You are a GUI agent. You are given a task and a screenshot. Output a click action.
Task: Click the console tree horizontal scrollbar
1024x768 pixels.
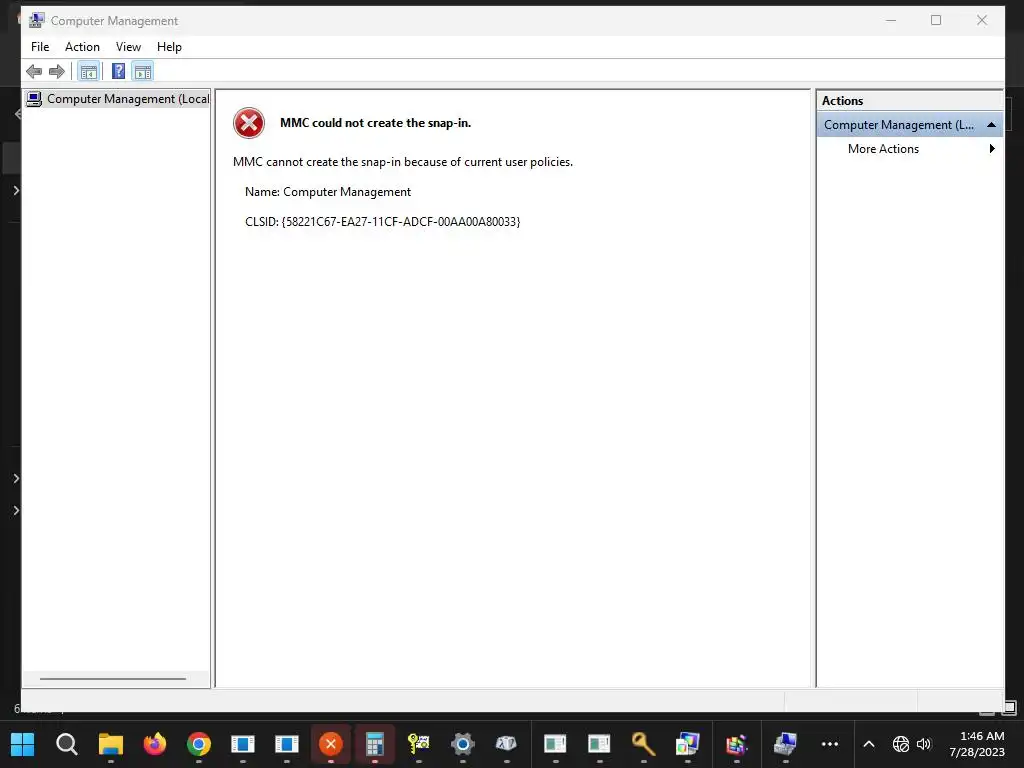(x=113, y=679)
